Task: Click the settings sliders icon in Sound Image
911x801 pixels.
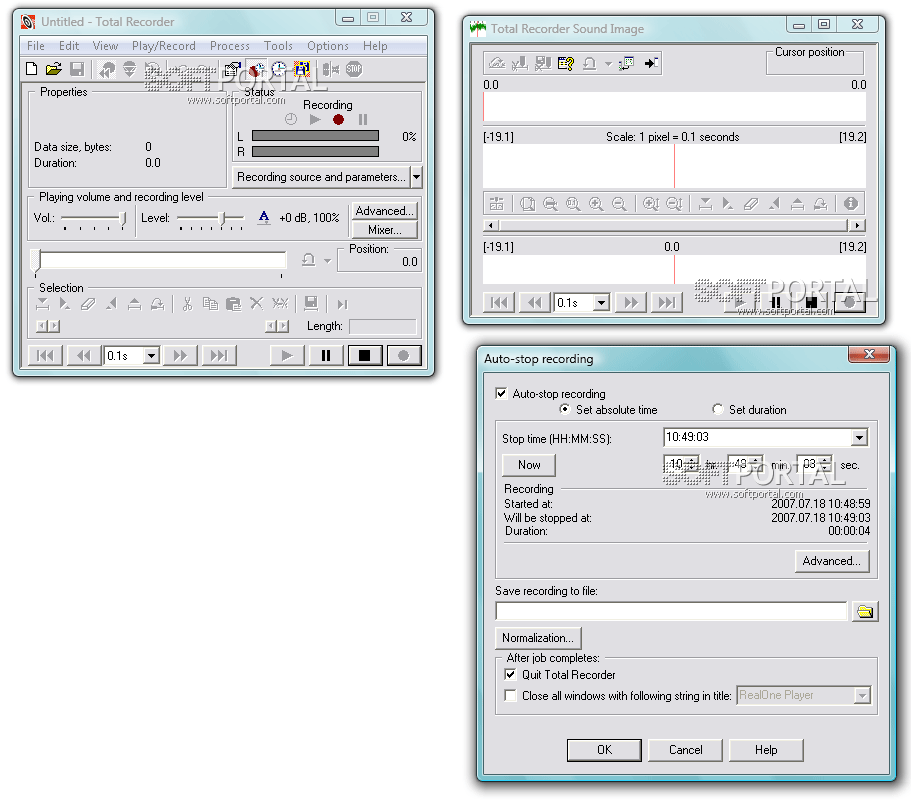Action: coord(496,204)
